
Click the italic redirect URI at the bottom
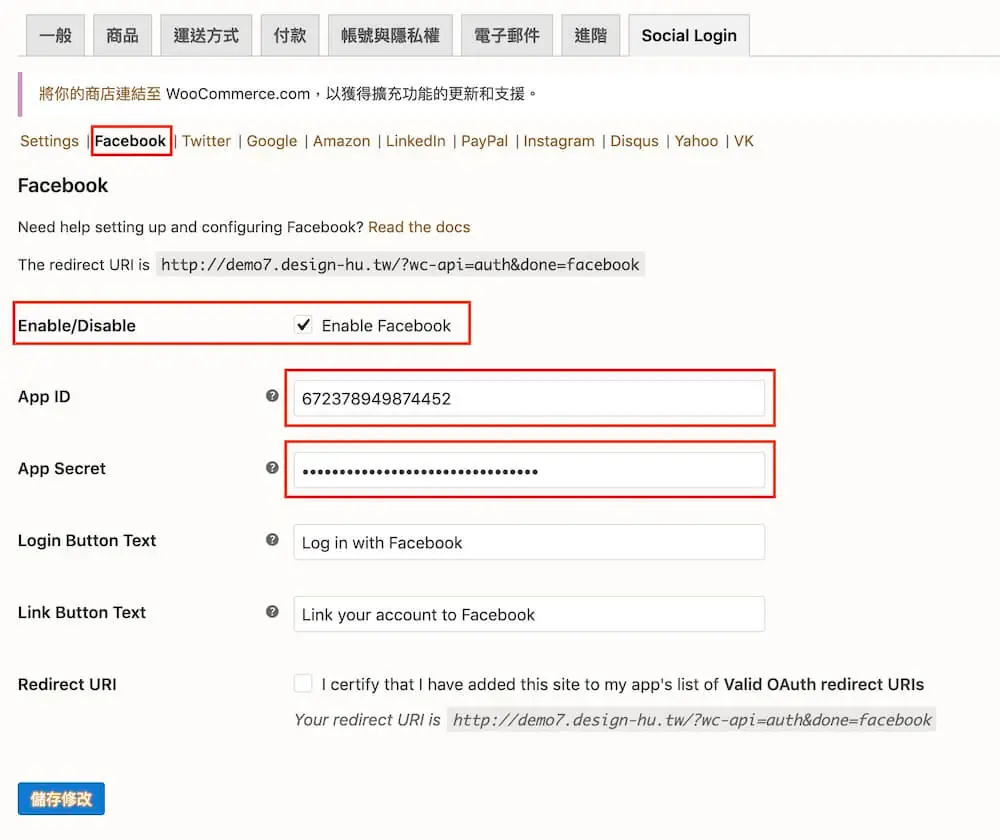coord(691,719)
